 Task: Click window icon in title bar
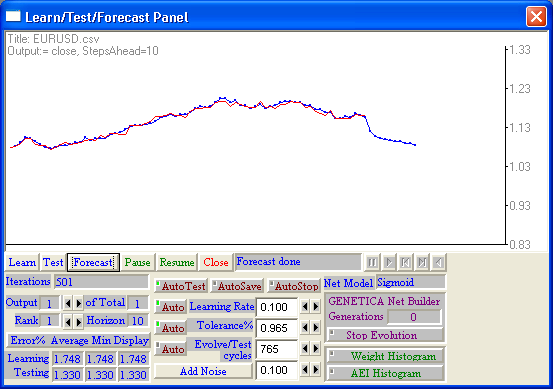(13, 16)
